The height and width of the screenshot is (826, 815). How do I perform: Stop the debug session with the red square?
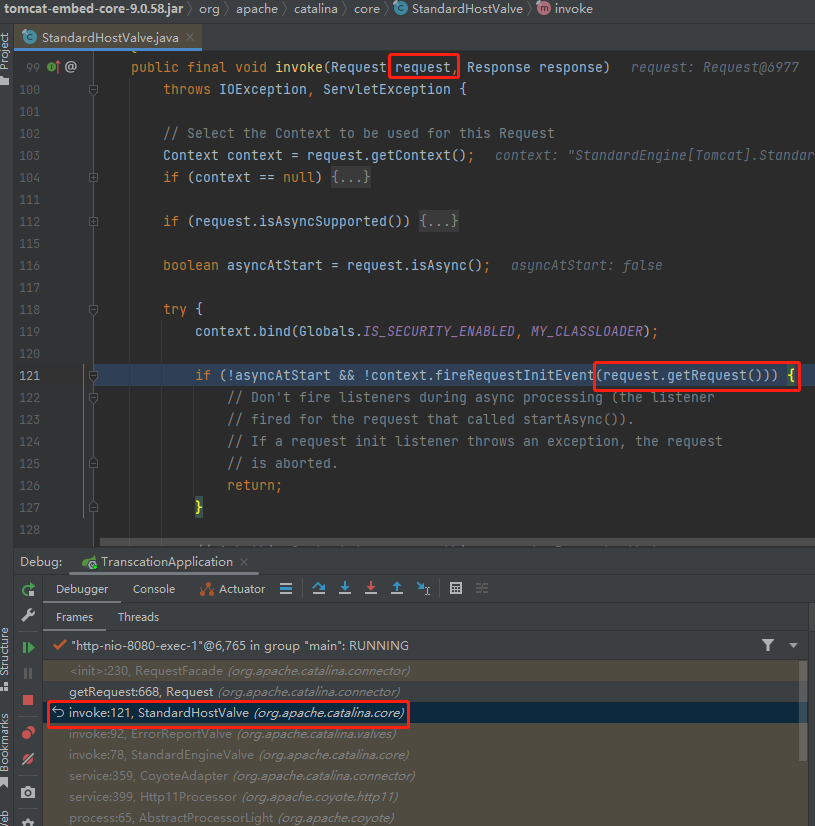pyautogui.click(x=28, y=700)
